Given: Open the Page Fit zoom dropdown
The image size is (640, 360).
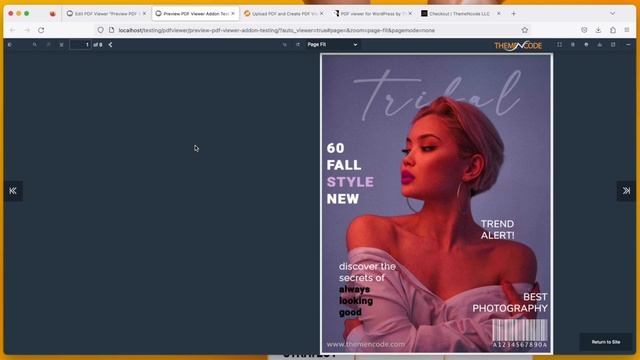Looking at the screenshot, I should pyautogui.click(x=332, y=44).
